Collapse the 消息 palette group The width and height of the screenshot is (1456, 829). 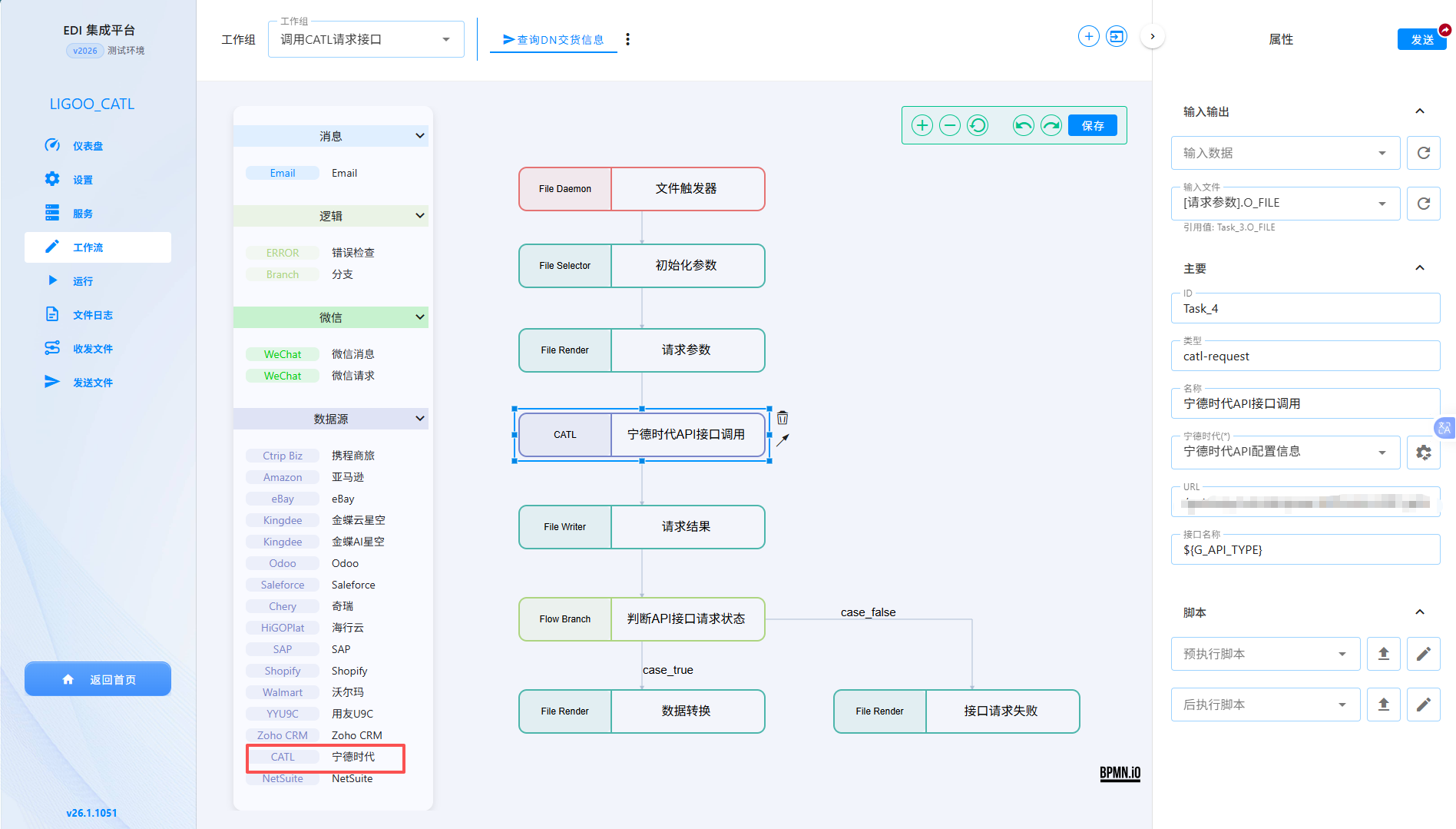pyautogui.click(x=419, y=136)
